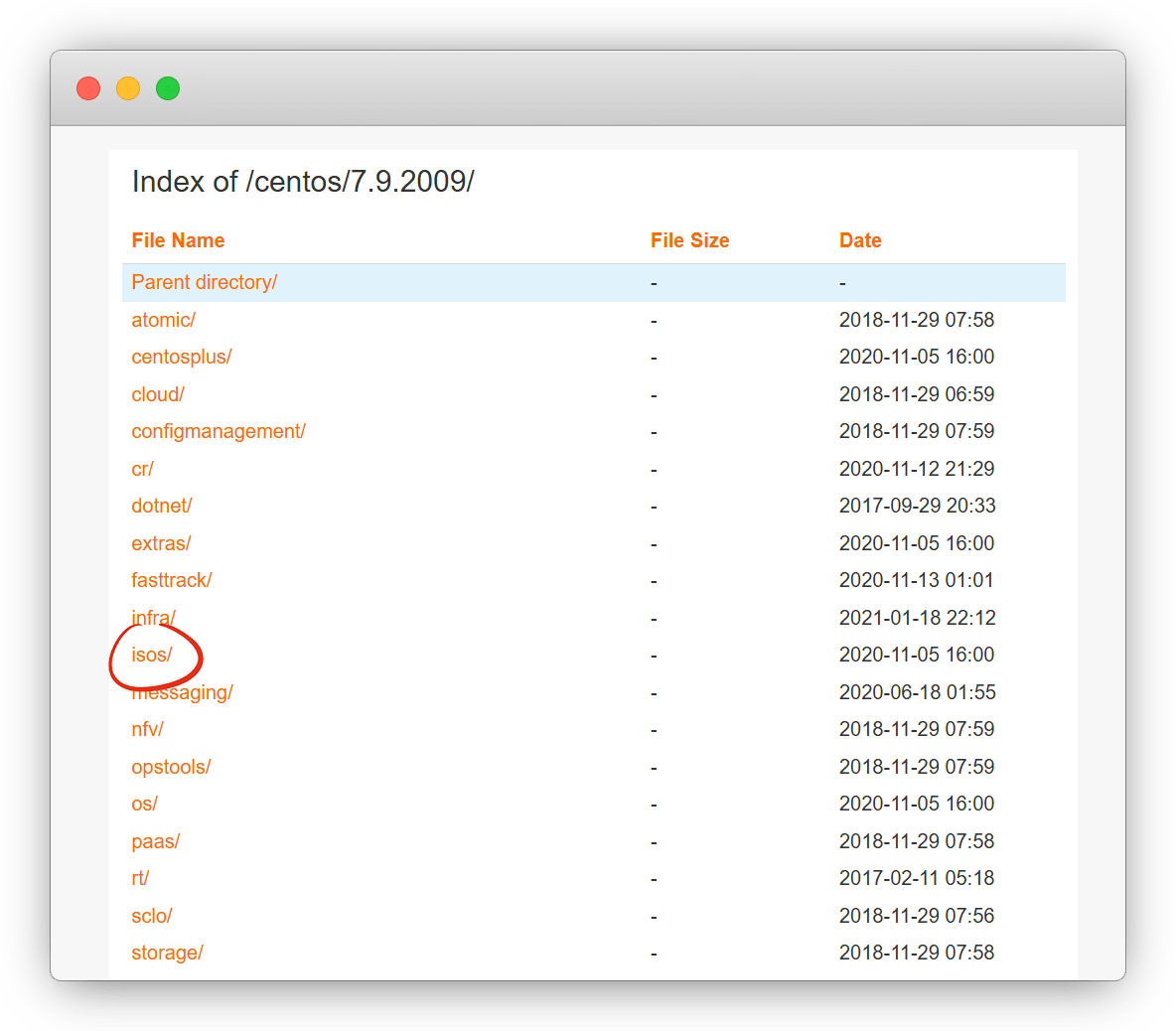Browse the fasttrack/ folder
1176x1031 pixels.
click(x=171, y=580)
